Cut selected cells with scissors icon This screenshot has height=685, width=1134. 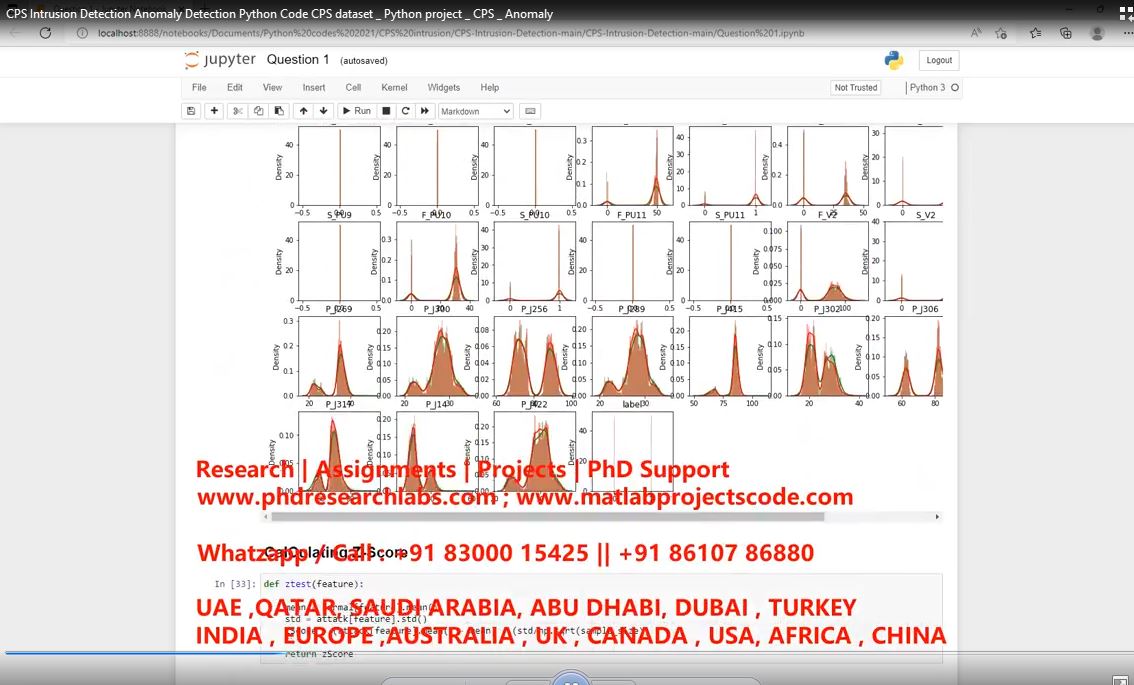(x=238, y=111)
